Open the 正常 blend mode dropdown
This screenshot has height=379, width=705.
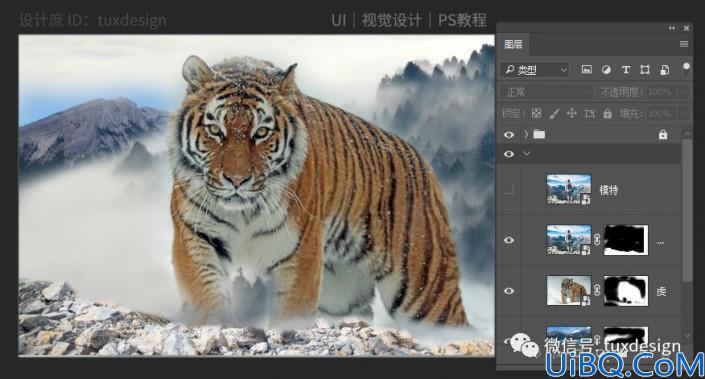[547, 92]
